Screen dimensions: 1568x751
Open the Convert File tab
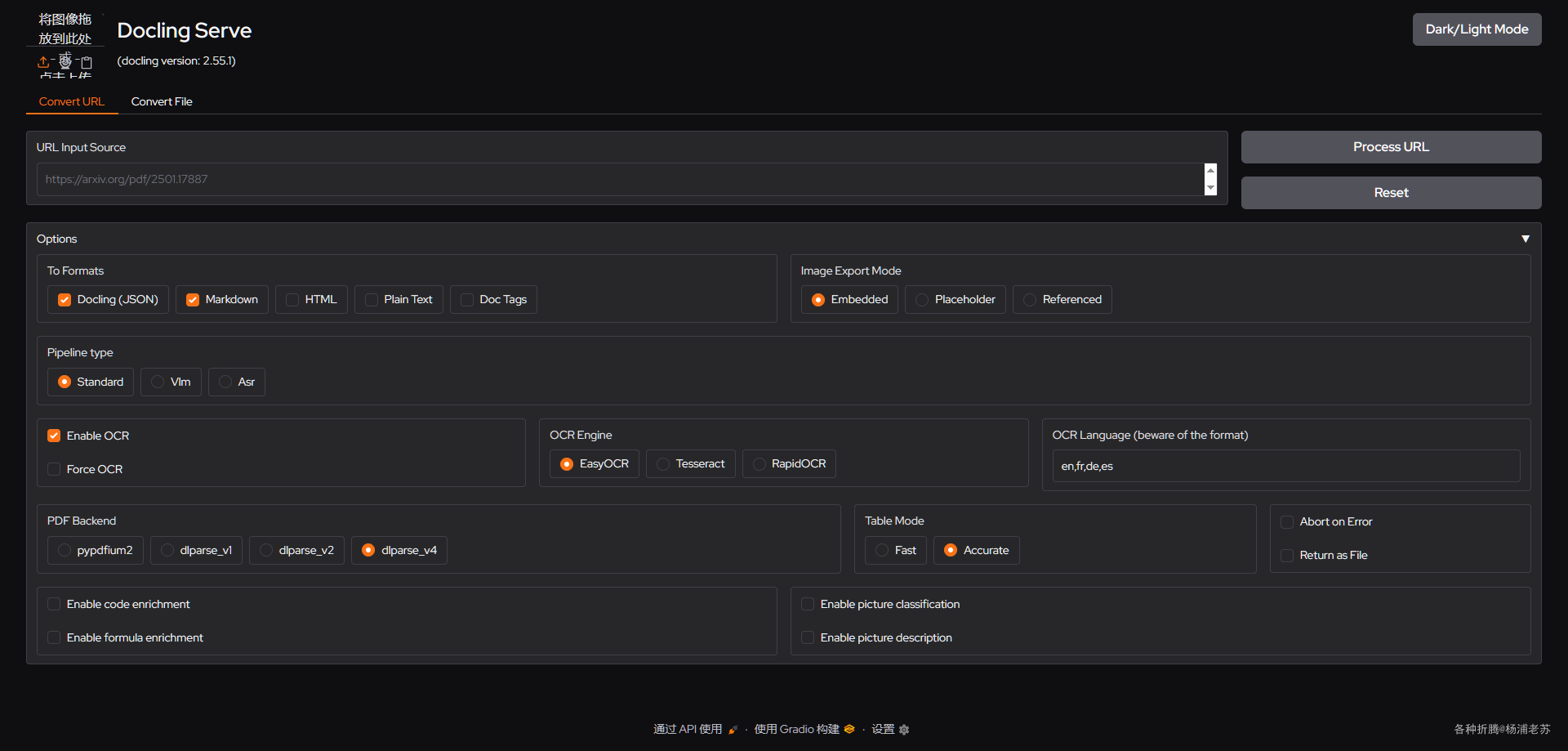(162, 101)
